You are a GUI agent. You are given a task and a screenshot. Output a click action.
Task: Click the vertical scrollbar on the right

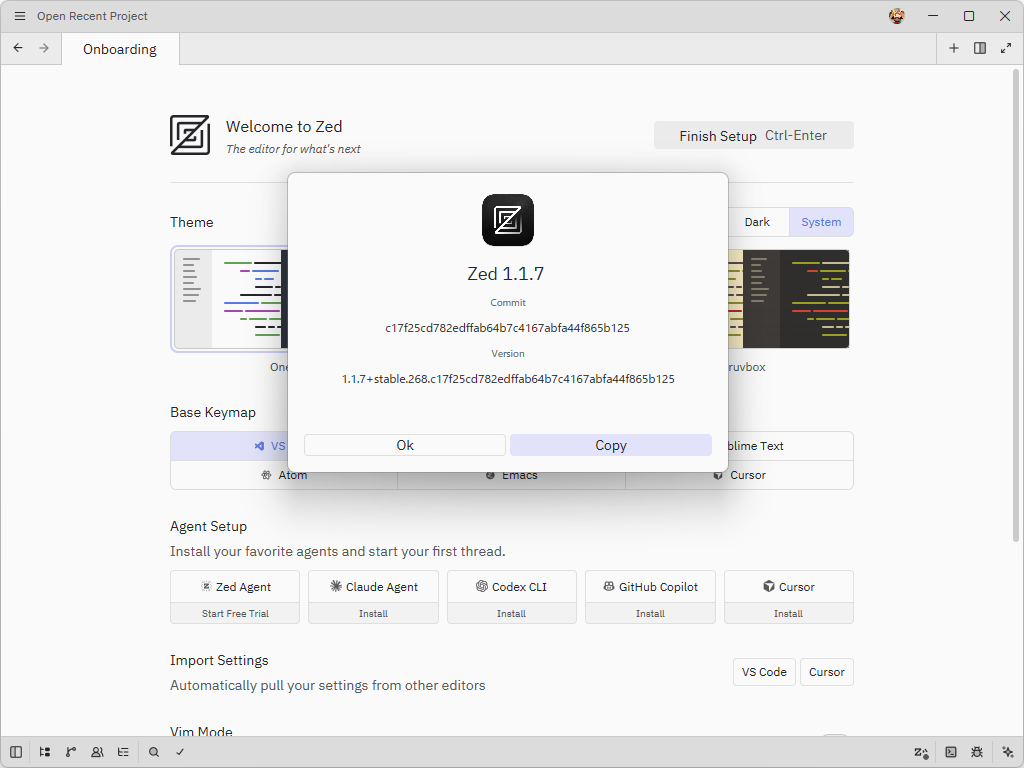click(1016, 306)
